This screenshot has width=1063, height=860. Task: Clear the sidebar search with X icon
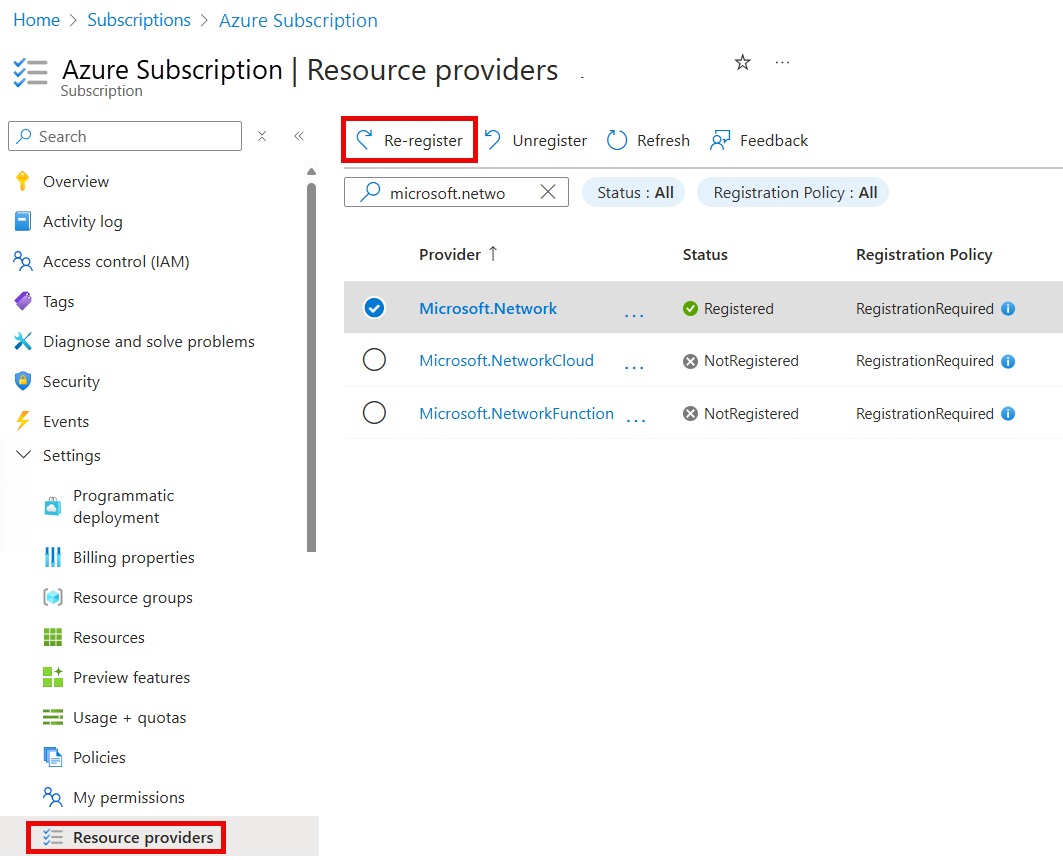262,136
